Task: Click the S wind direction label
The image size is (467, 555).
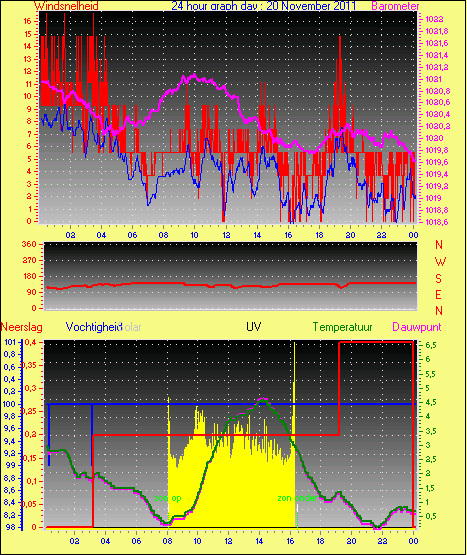Action: (x=439, y=279)
